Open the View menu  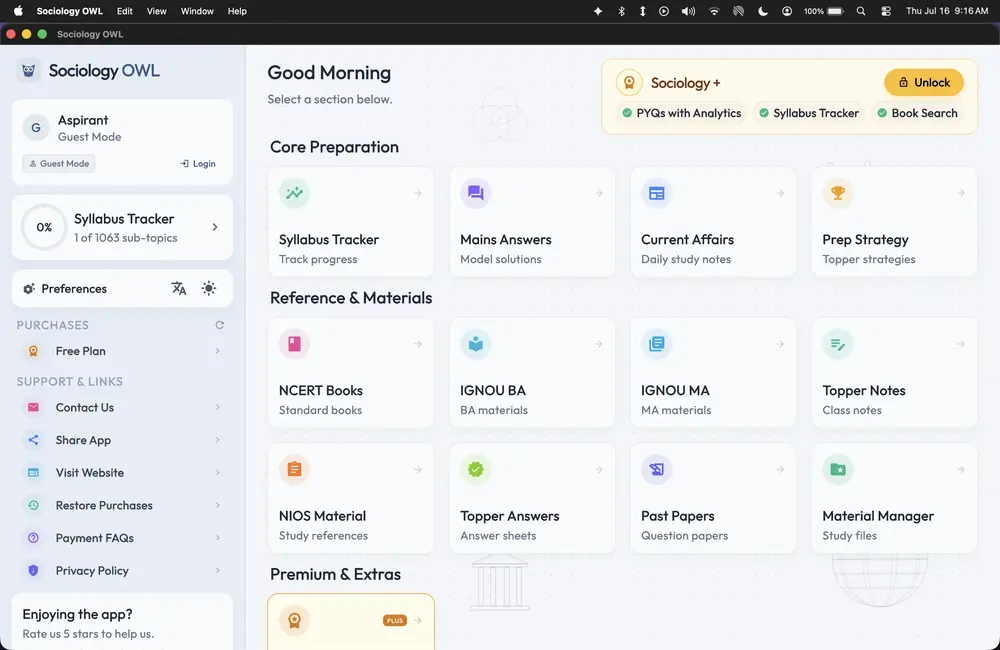(156, 11)
